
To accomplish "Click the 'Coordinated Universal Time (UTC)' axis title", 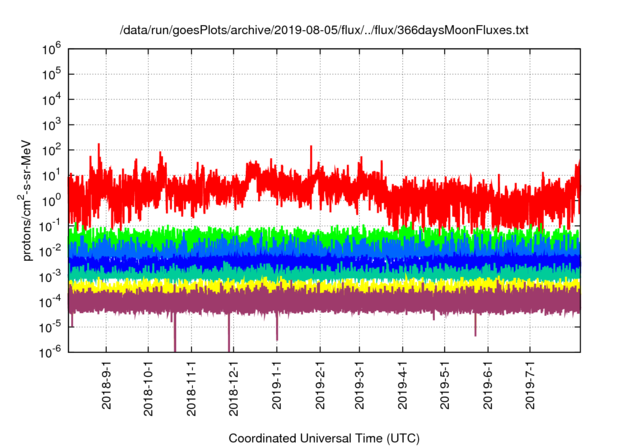I will point(324,439).
